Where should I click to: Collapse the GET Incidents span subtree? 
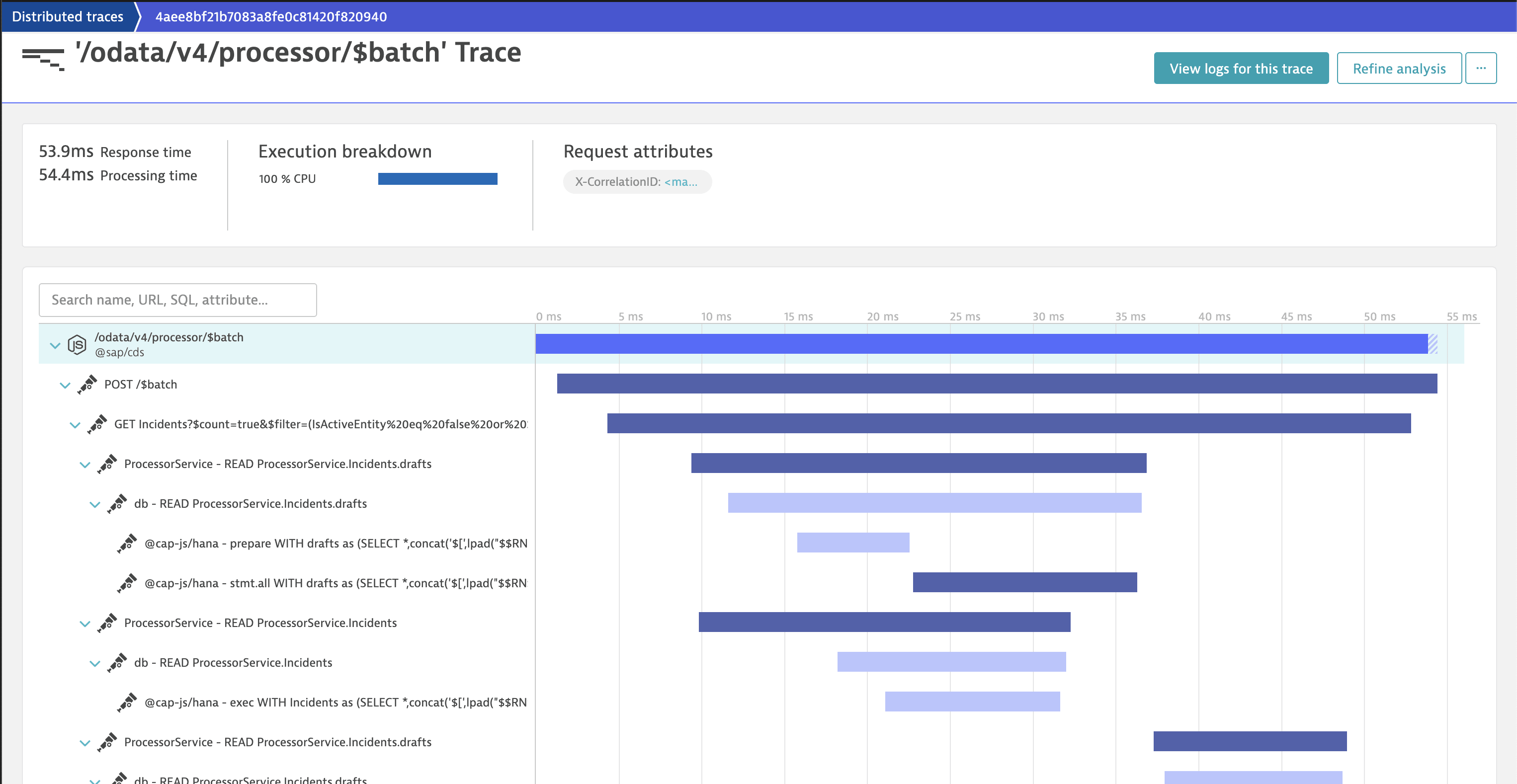(75, 424)
